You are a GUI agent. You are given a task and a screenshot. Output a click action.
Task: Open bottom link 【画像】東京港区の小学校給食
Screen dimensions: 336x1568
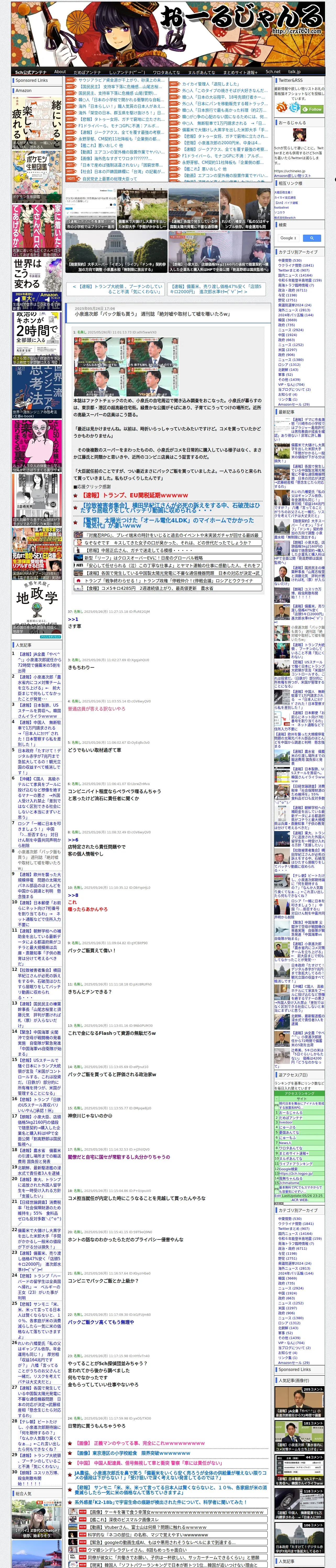click(132, 1453)
